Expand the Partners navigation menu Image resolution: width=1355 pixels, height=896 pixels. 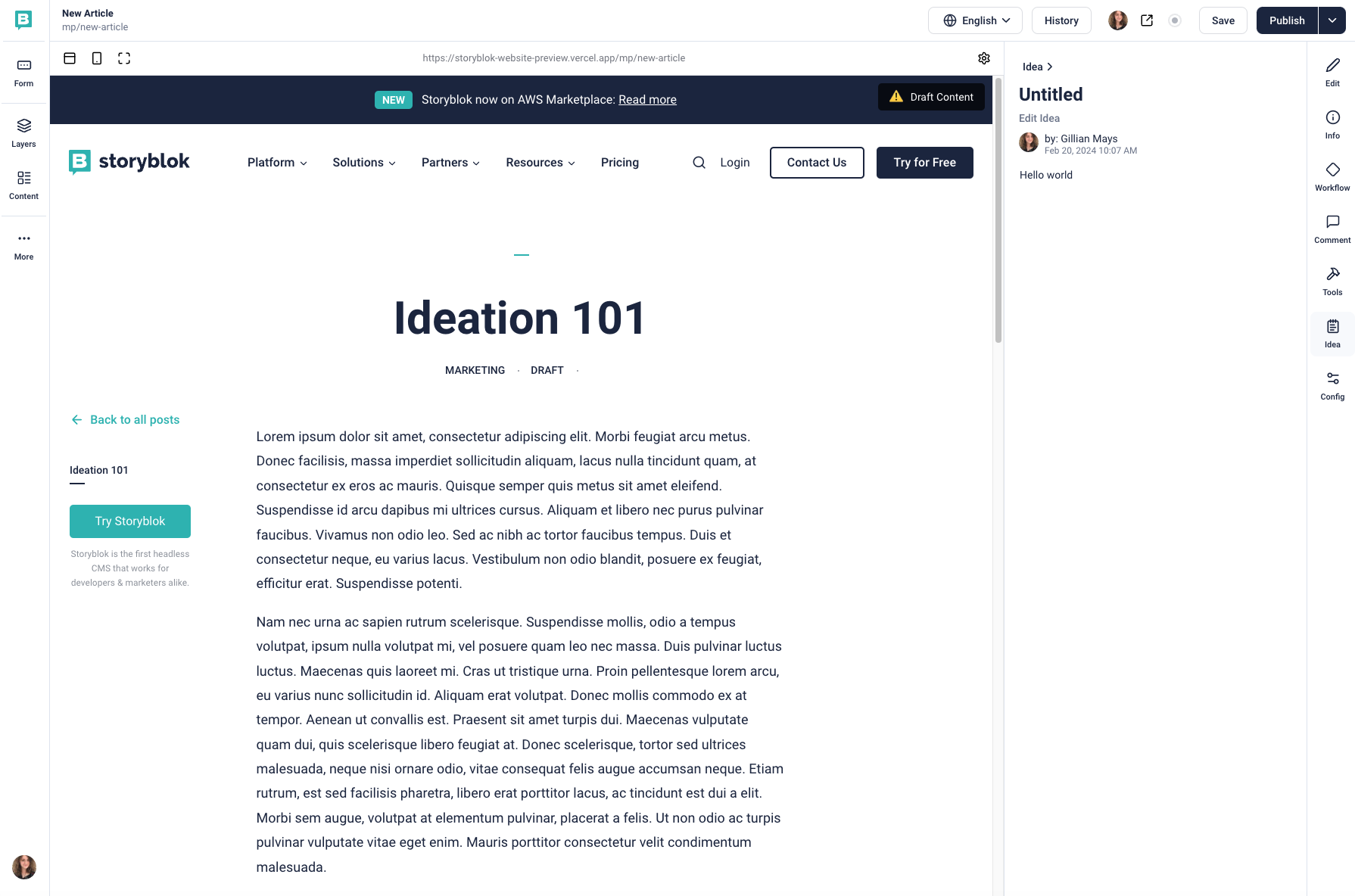(x=450, y=163)
